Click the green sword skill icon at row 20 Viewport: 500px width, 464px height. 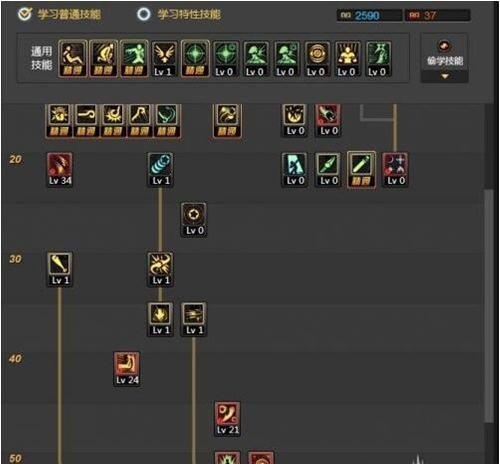(x=361, y=170)
